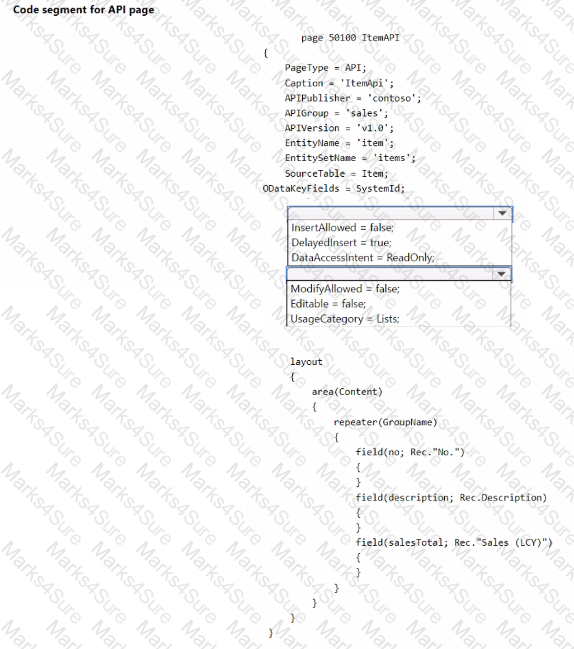Click the field(salesTotal) code line
574x649 pixels.
click(454, 542)
